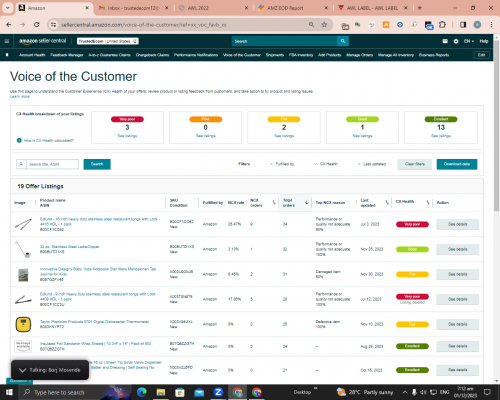
Task: Click the info icon beside How is CX Health calculated
Action: click(19, 140)
